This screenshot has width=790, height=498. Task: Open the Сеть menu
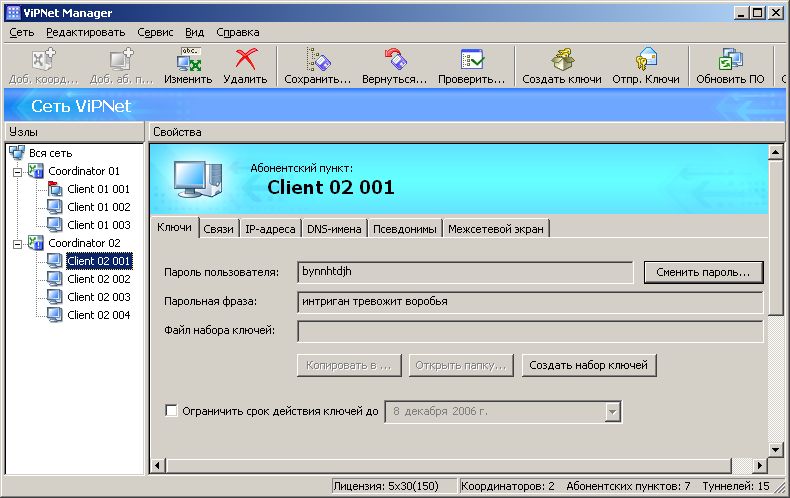pos(22,32)
